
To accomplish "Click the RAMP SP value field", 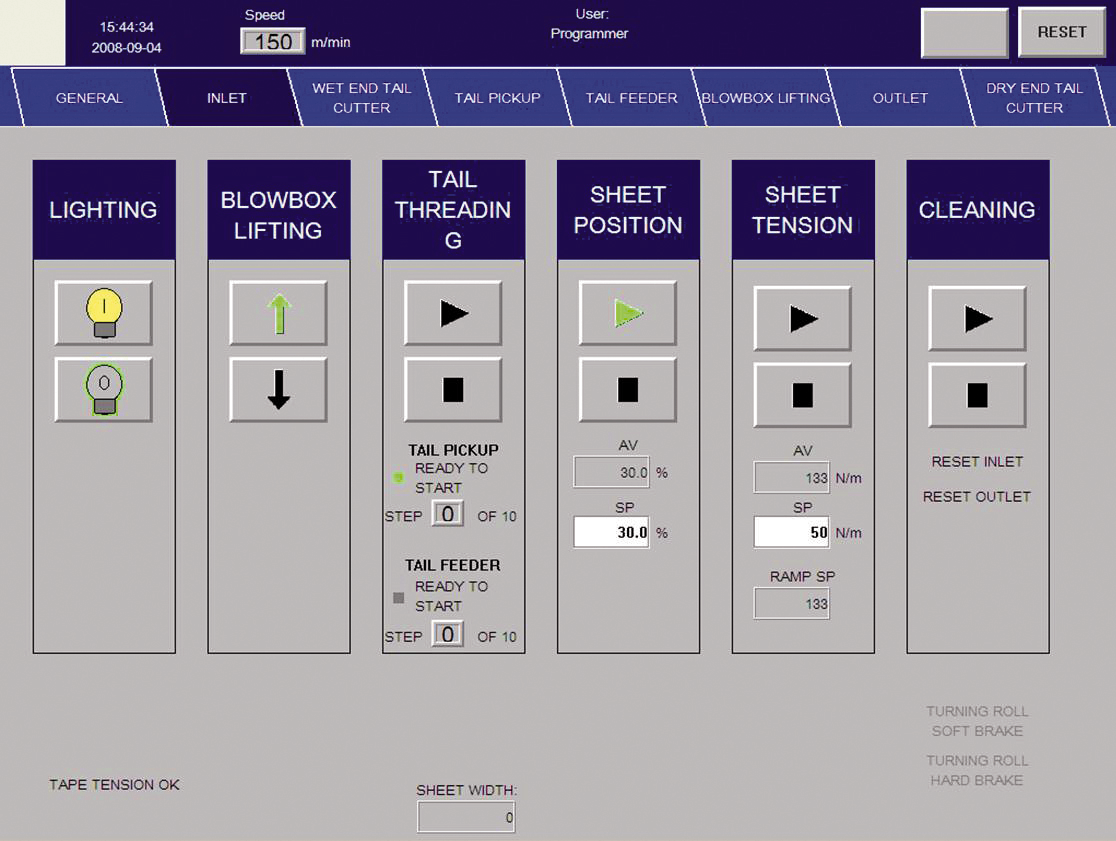I will click(791, 604).
